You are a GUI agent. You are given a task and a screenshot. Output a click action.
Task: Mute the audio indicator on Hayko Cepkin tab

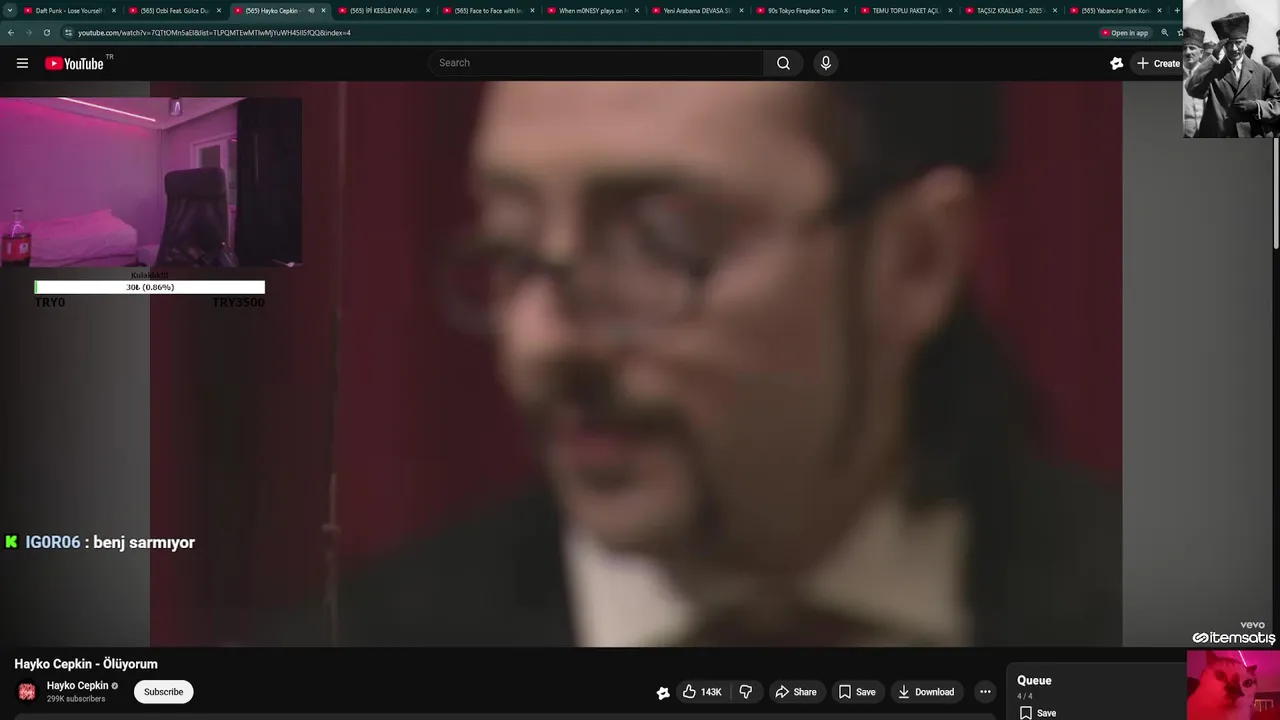[x=311, y=11]
